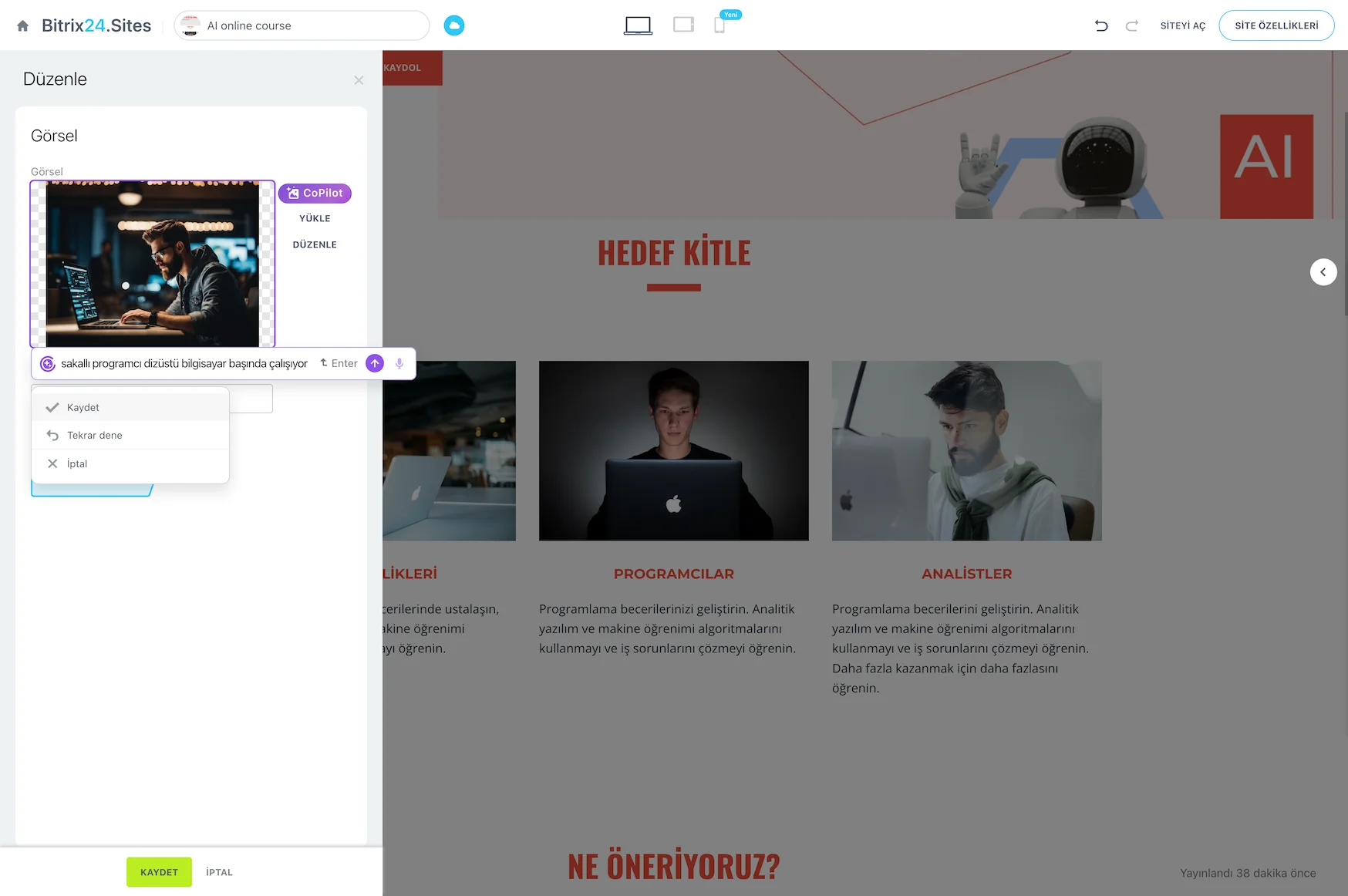Click the blue cloud publish icon
Screen dimensions: 1348x896
click(x=454, y=25)
